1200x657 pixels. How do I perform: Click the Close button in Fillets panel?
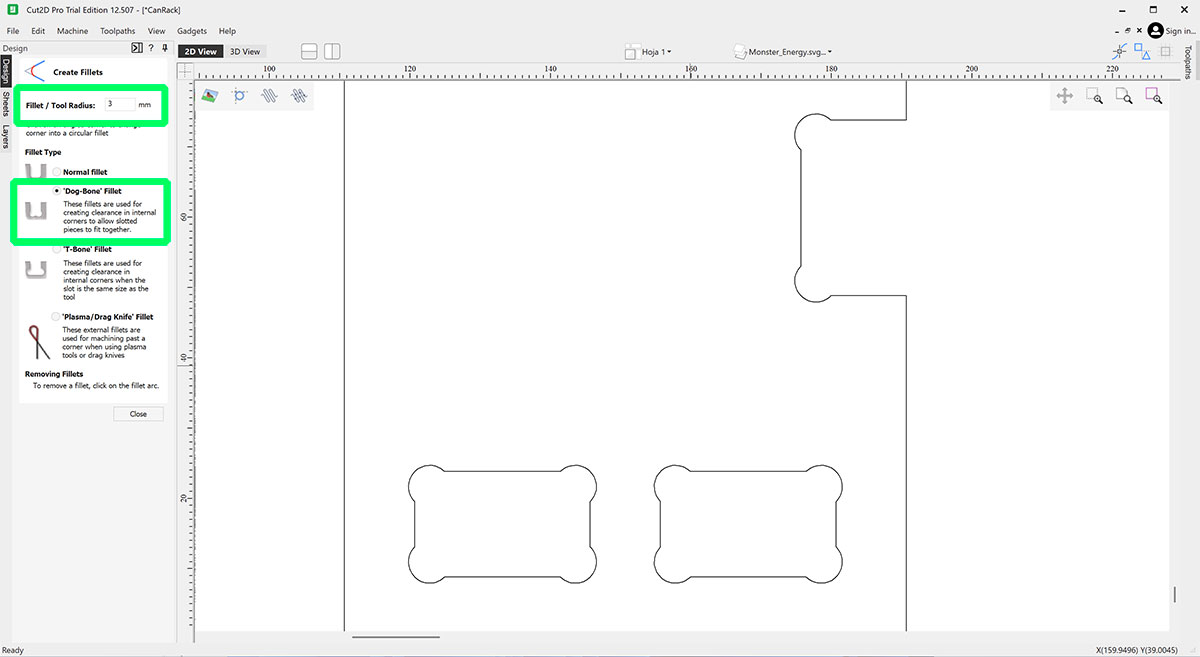coord(138,414)
